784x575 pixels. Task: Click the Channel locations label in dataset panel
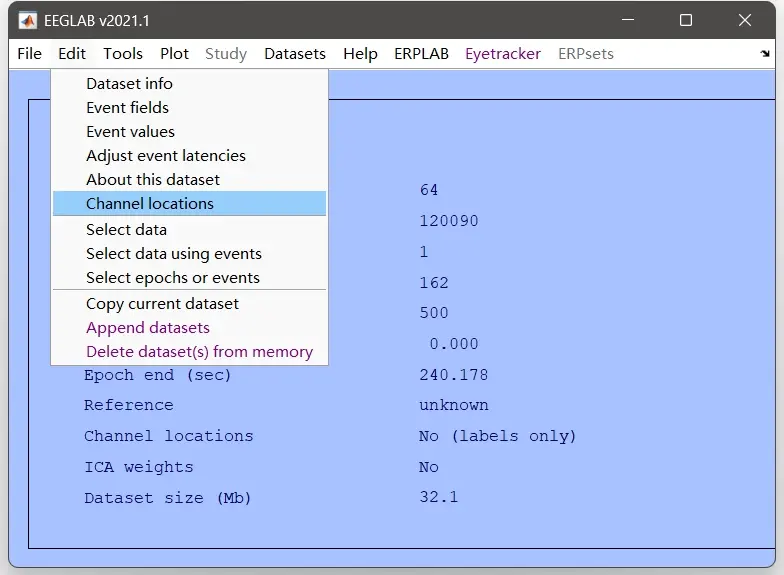pyautogui.click(x=168, y=436)
